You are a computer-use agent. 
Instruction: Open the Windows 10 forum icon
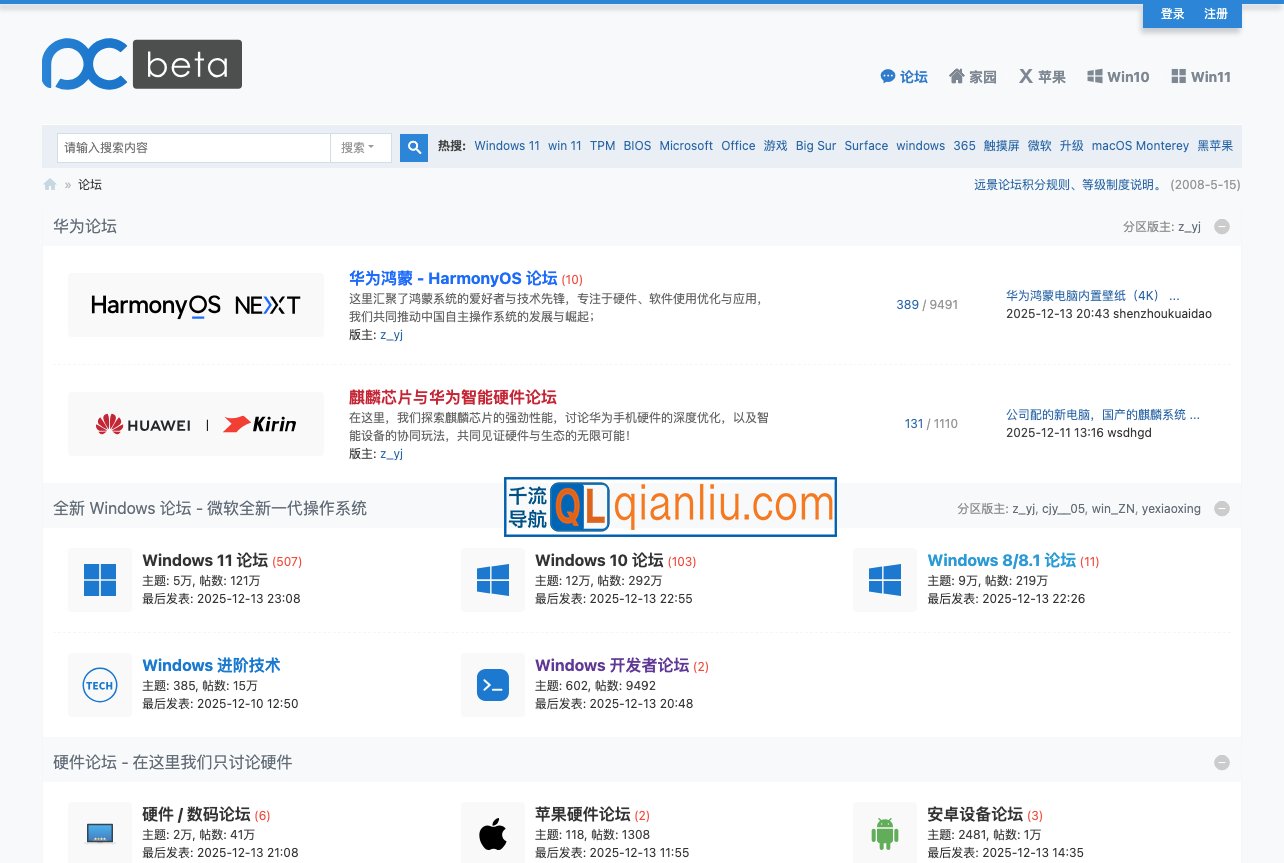(x=493, y=580)
